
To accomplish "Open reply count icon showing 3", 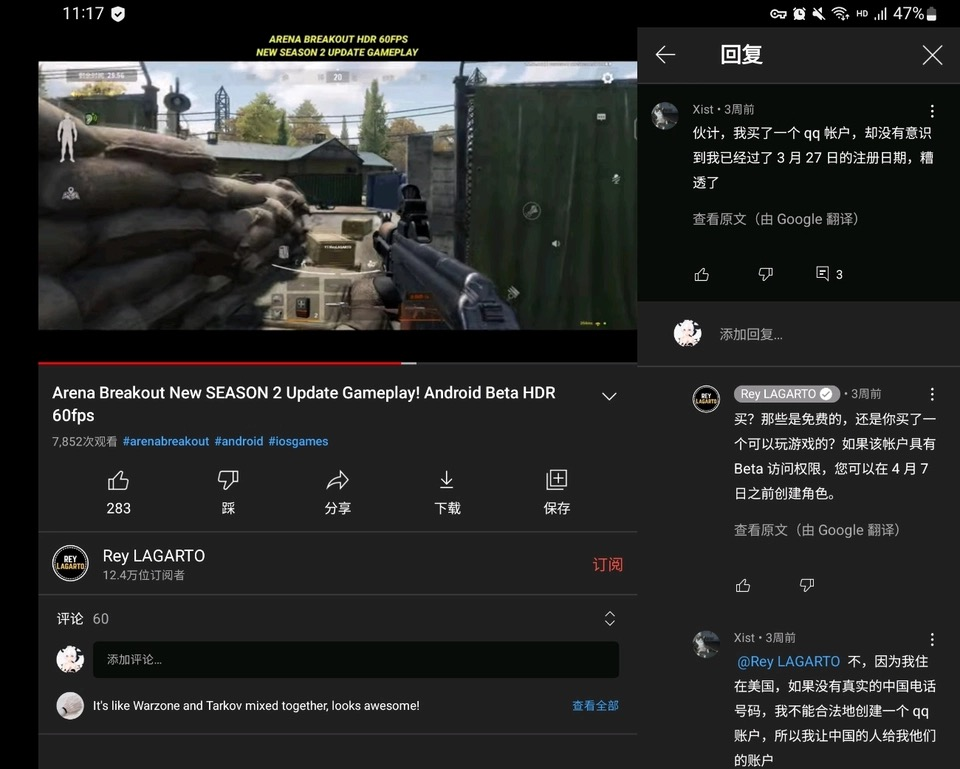I will (829, 274).
